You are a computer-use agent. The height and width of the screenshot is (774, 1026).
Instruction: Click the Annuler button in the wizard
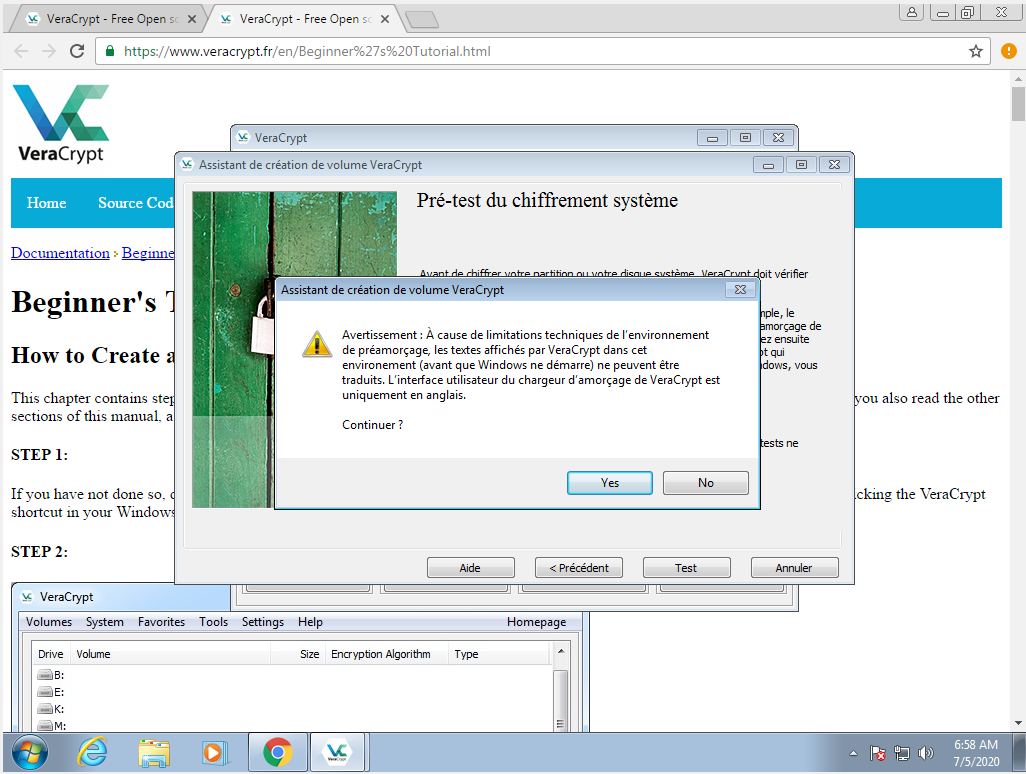(x=794, y=568)
